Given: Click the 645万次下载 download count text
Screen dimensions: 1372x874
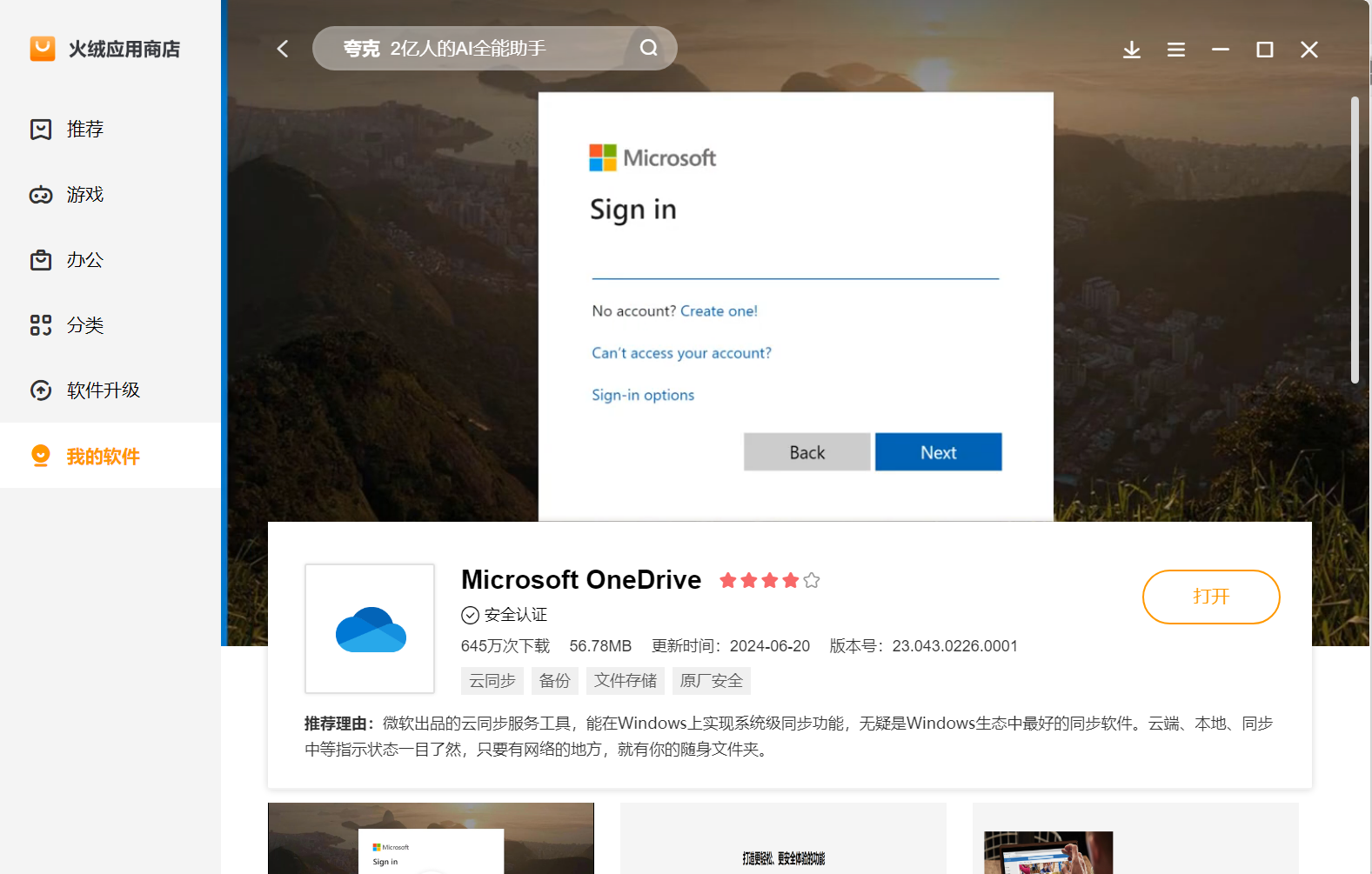Looking at the screenshot, I should (505, 646).
